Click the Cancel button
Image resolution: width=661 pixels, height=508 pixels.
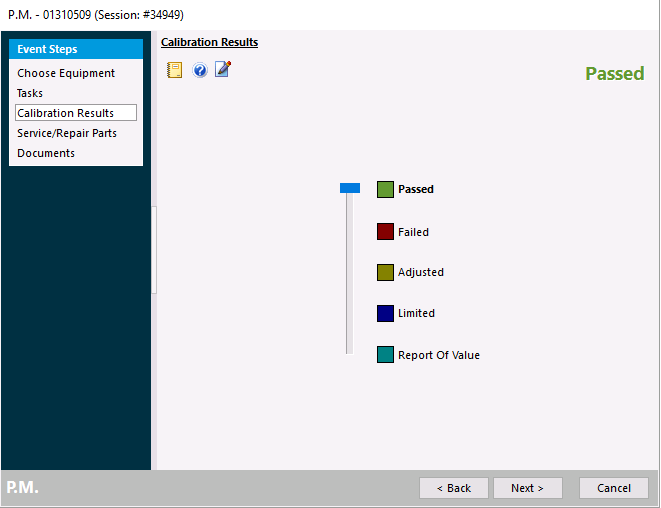click(614, 488)
